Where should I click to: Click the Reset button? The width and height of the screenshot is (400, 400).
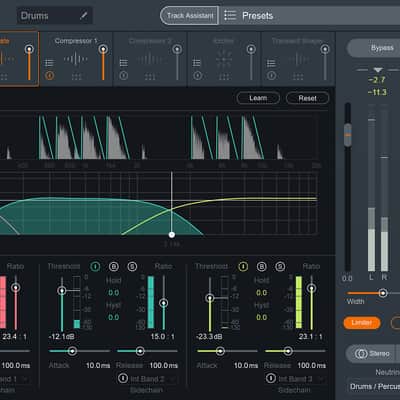pos(307,98)
